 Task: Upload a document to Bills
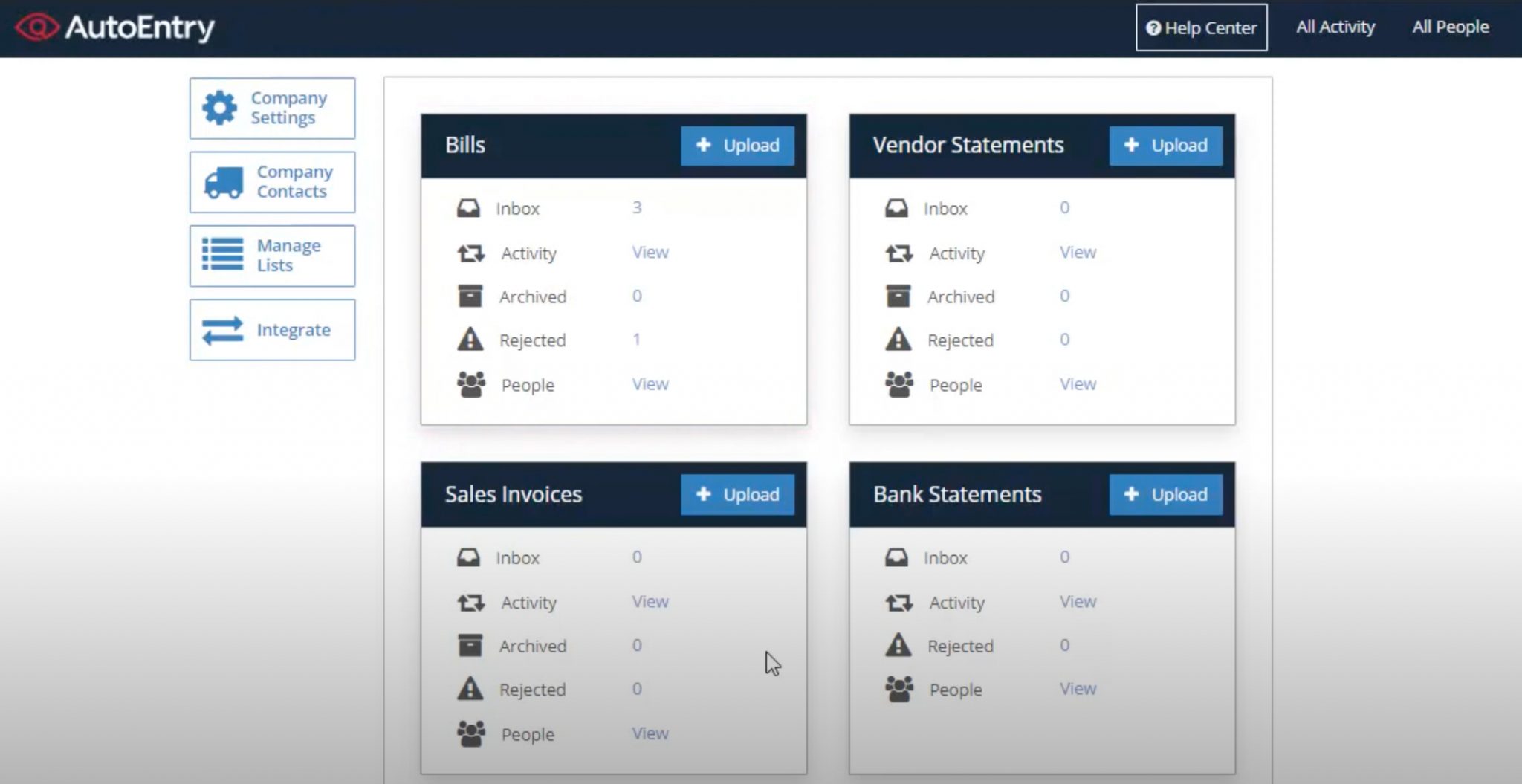736,146
